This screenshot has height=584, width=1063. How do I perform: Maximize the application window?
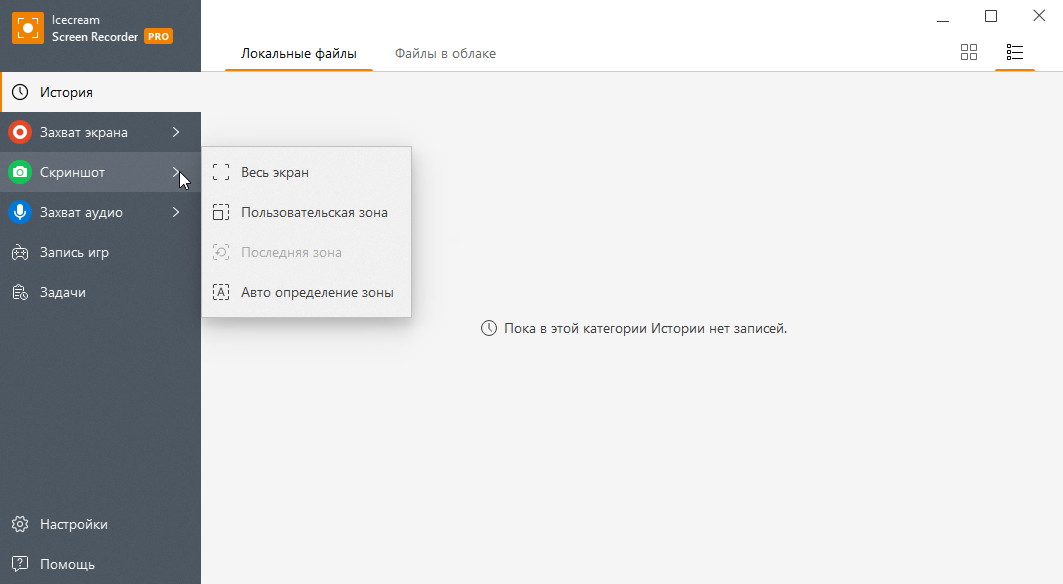click(991, 16)
